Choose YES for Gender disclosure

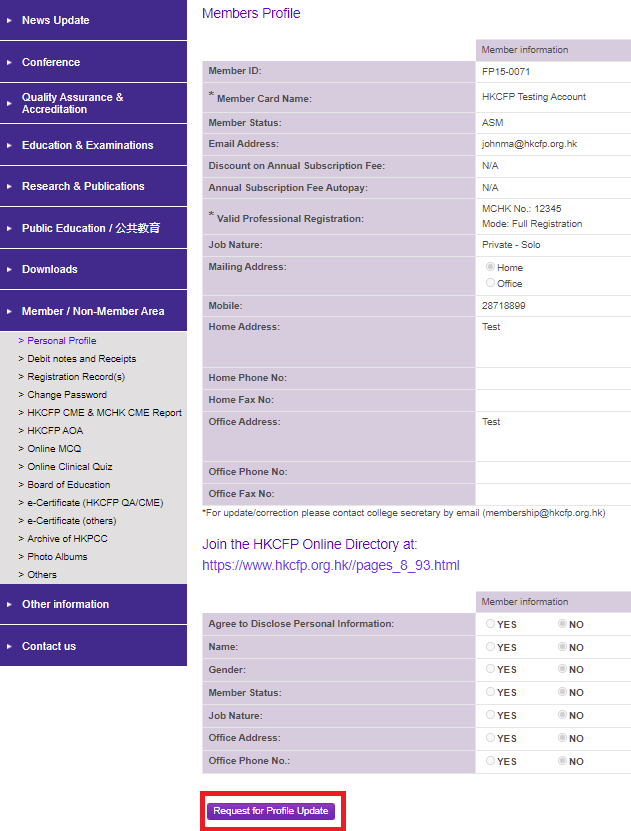point(490,669)
